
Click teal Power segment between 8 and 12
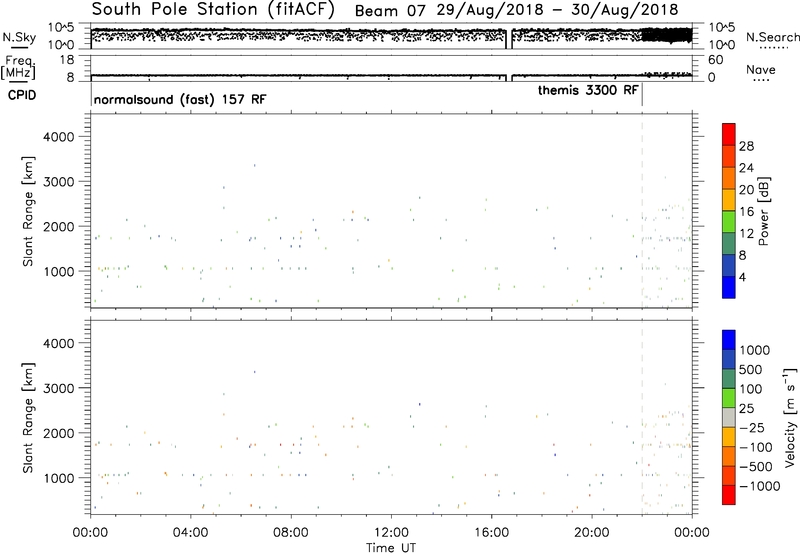click(729, 244)
